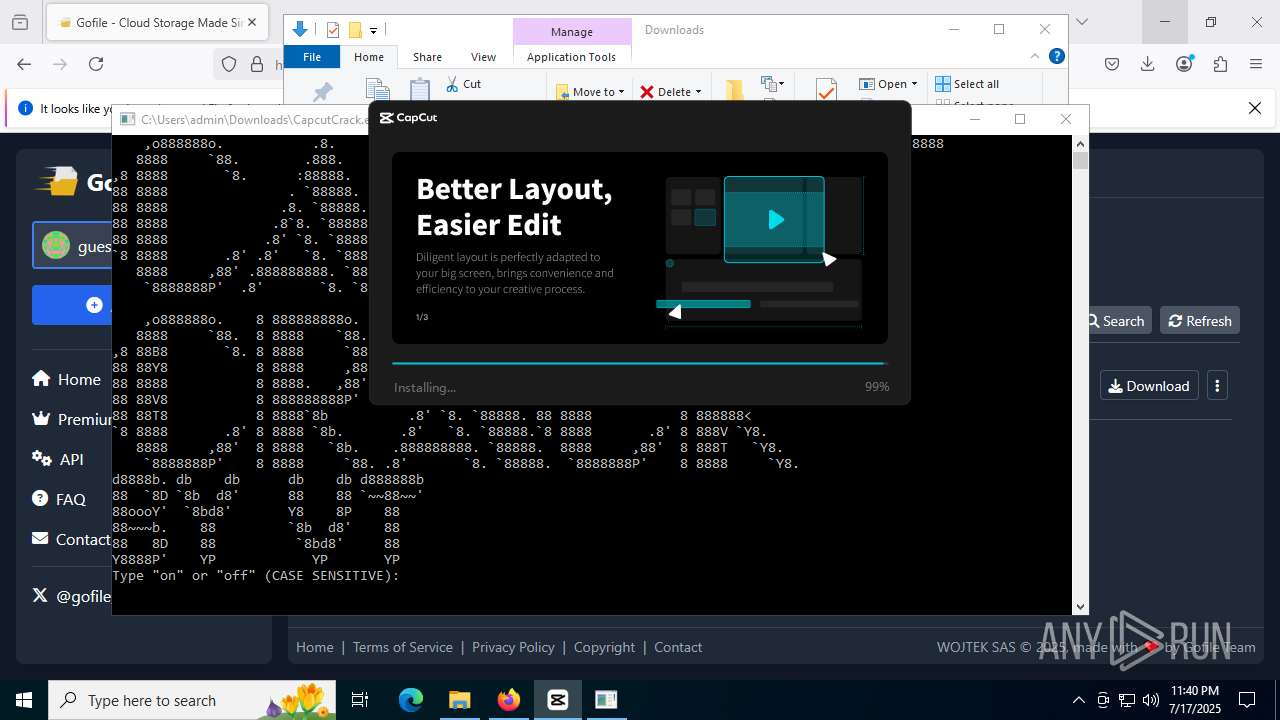Collapse the Explorer ribbon with the chevron

tap(1035, 56)
